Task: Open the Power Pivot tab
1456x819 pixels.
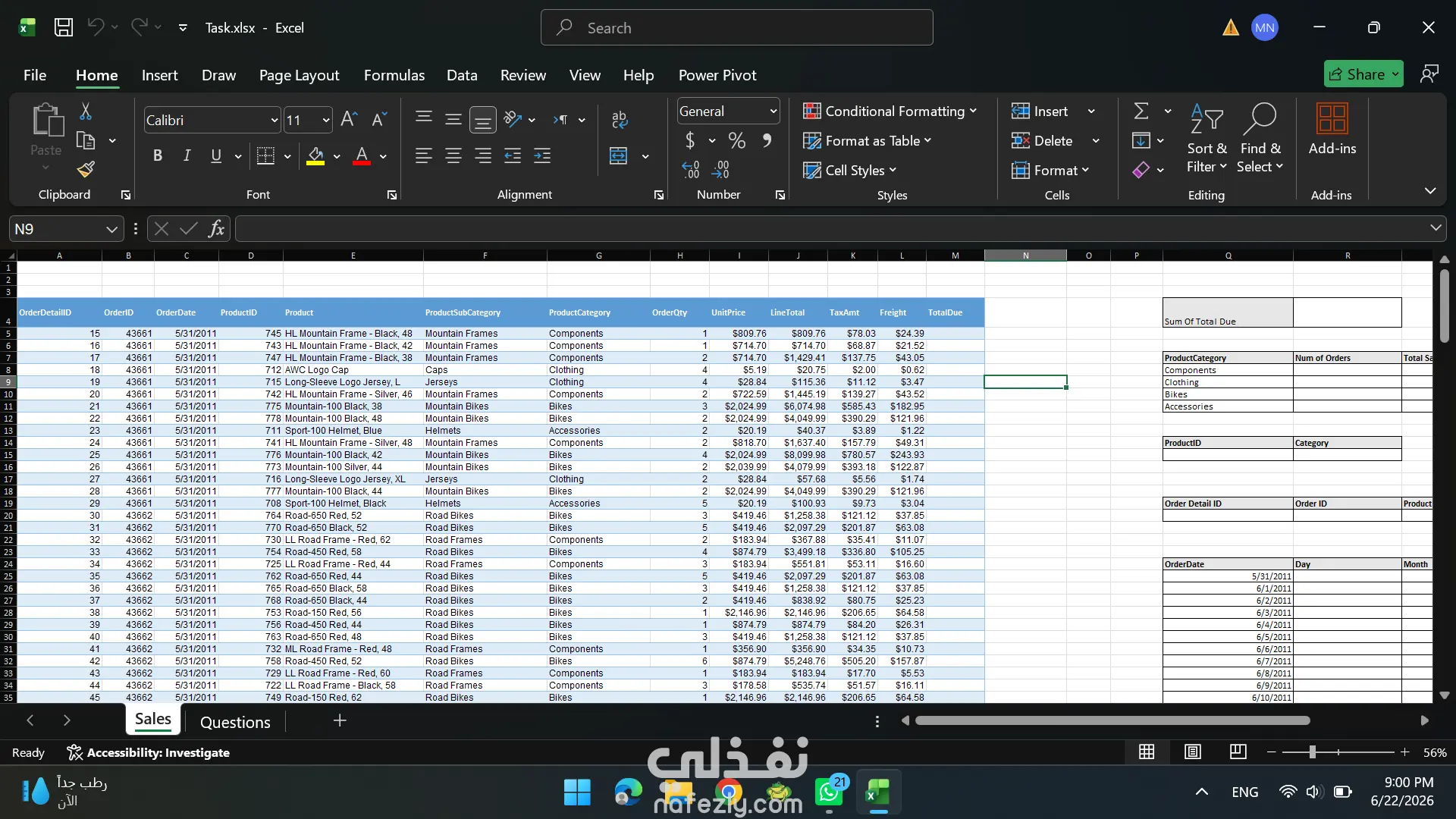Action: [717, 75]
